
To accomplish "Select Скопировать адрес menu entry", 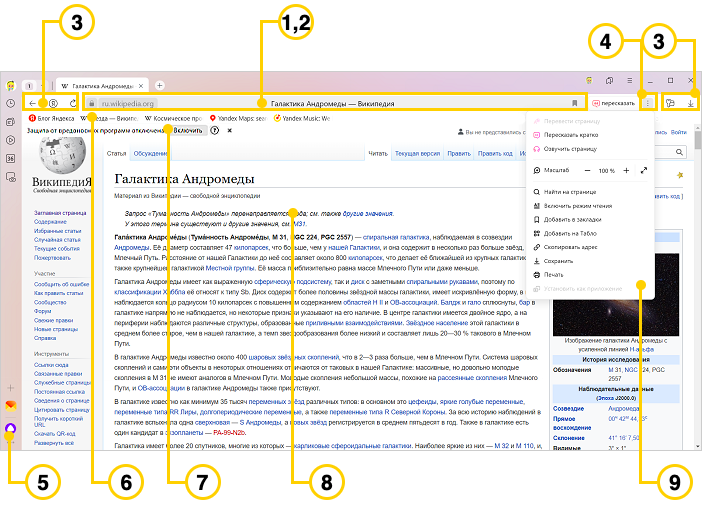I will coord(570,247).
